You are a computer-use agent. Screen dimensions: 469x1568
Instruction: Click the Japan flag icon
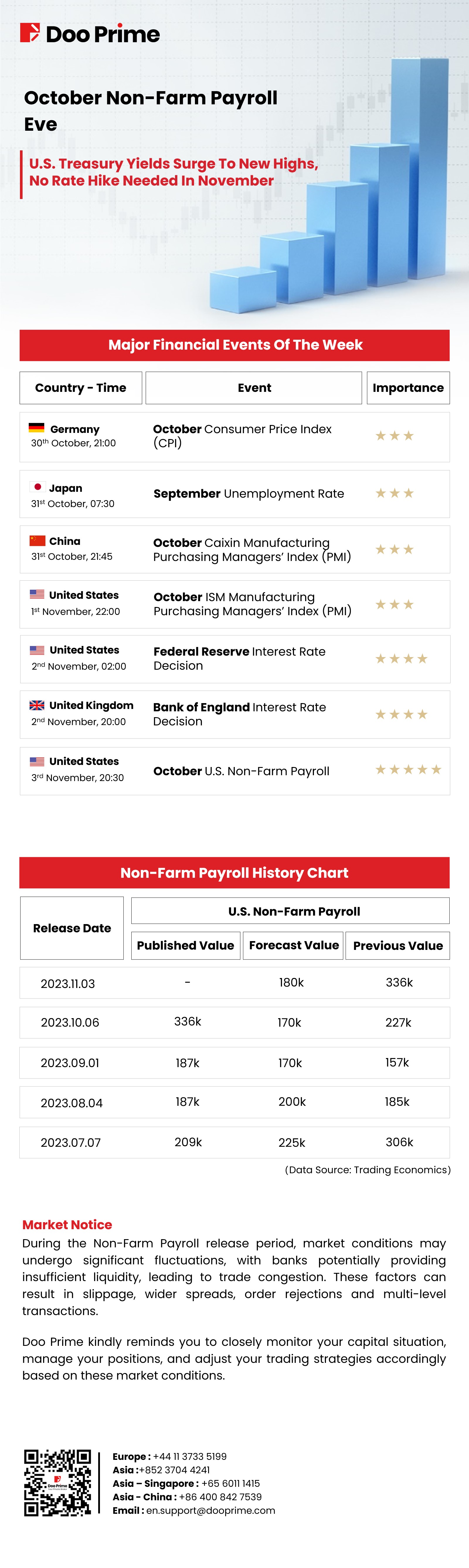click(37, 487)
